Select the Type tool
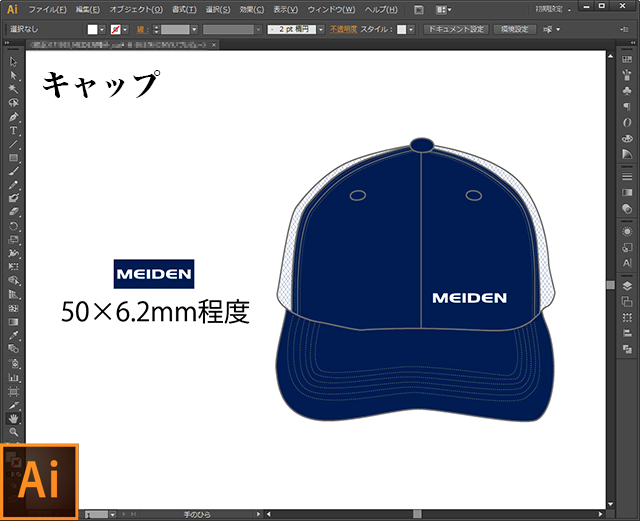The height and width of the screenshot is (521, 640). (13, 130)
